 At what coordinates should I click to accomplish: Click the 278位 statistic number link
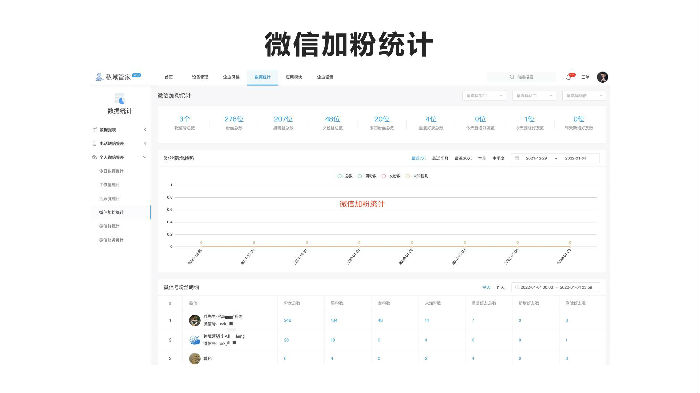[233, 119]
